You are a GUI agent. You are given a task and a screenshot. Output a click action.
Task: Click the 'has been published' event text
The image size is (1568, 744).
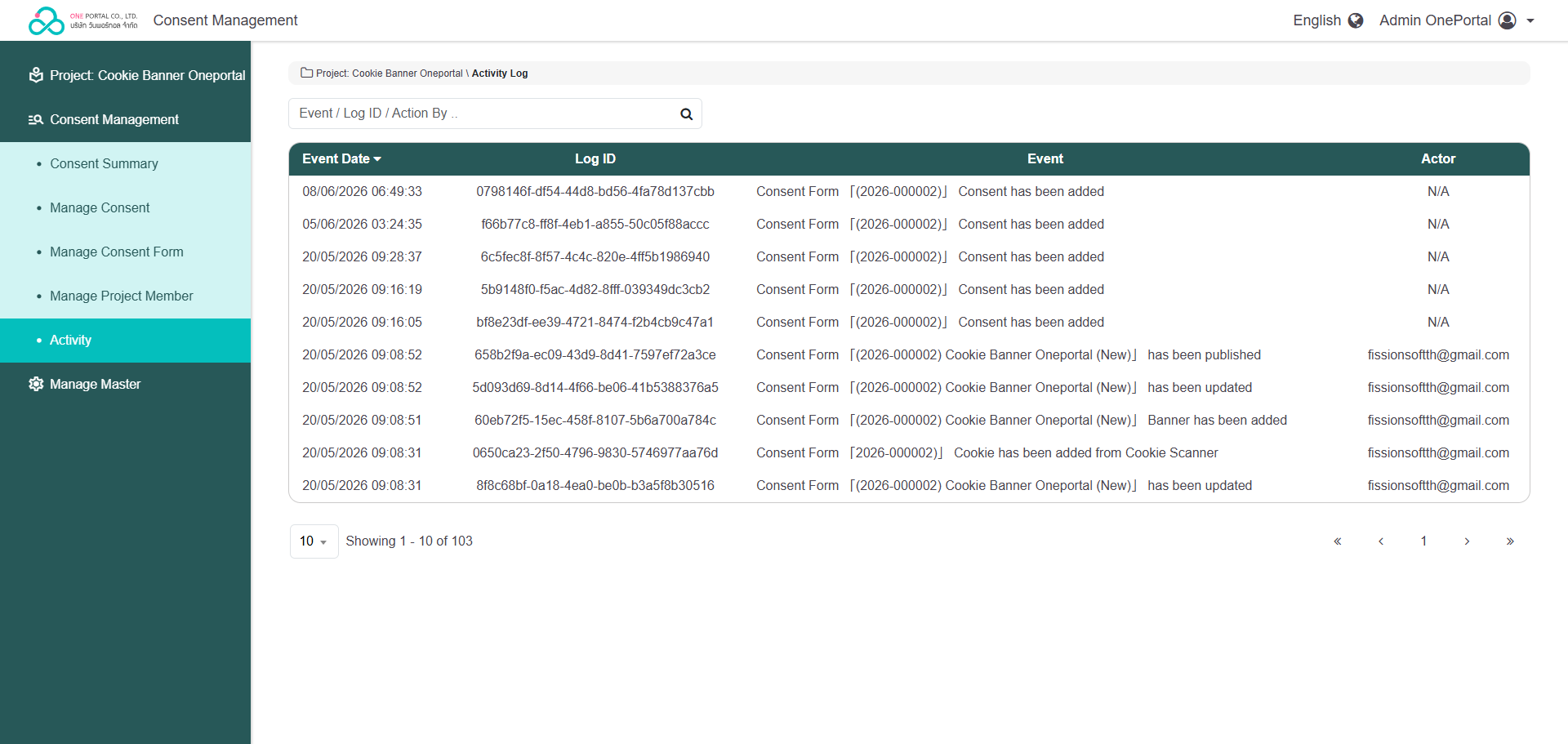click(1204, 355)
